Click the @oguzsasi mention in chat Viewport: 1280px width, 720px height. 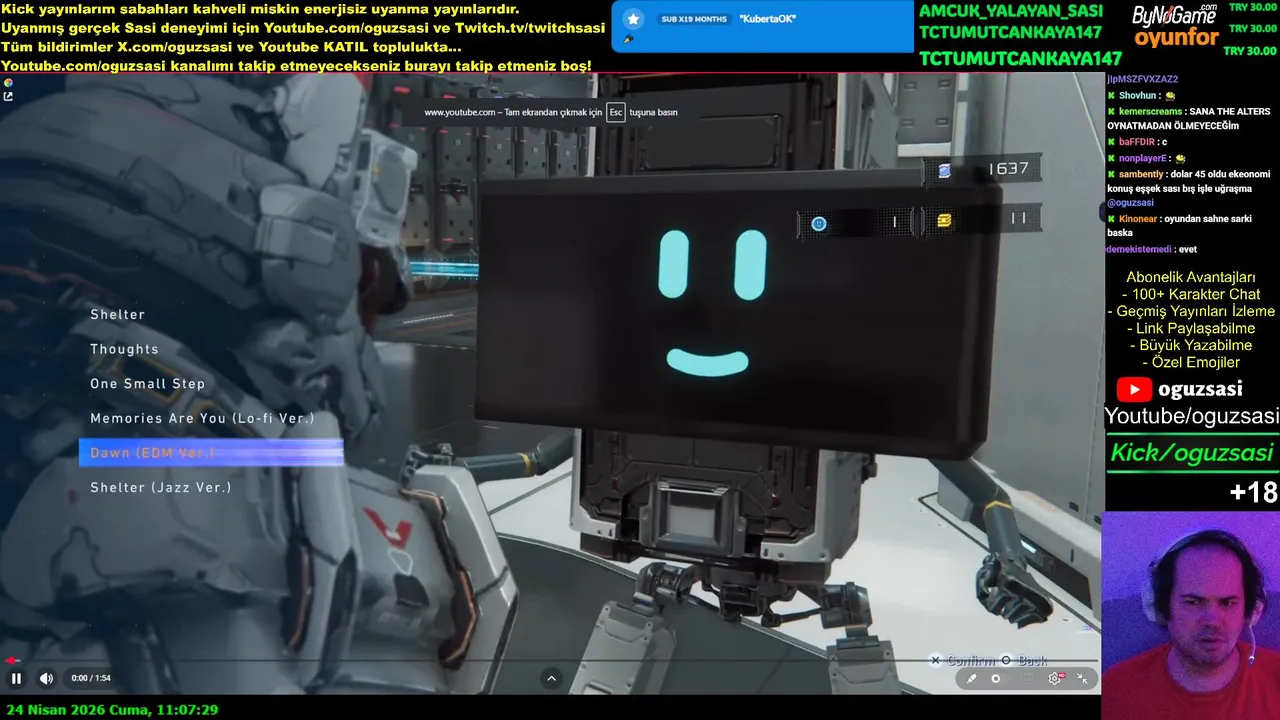click(1130, 203)
